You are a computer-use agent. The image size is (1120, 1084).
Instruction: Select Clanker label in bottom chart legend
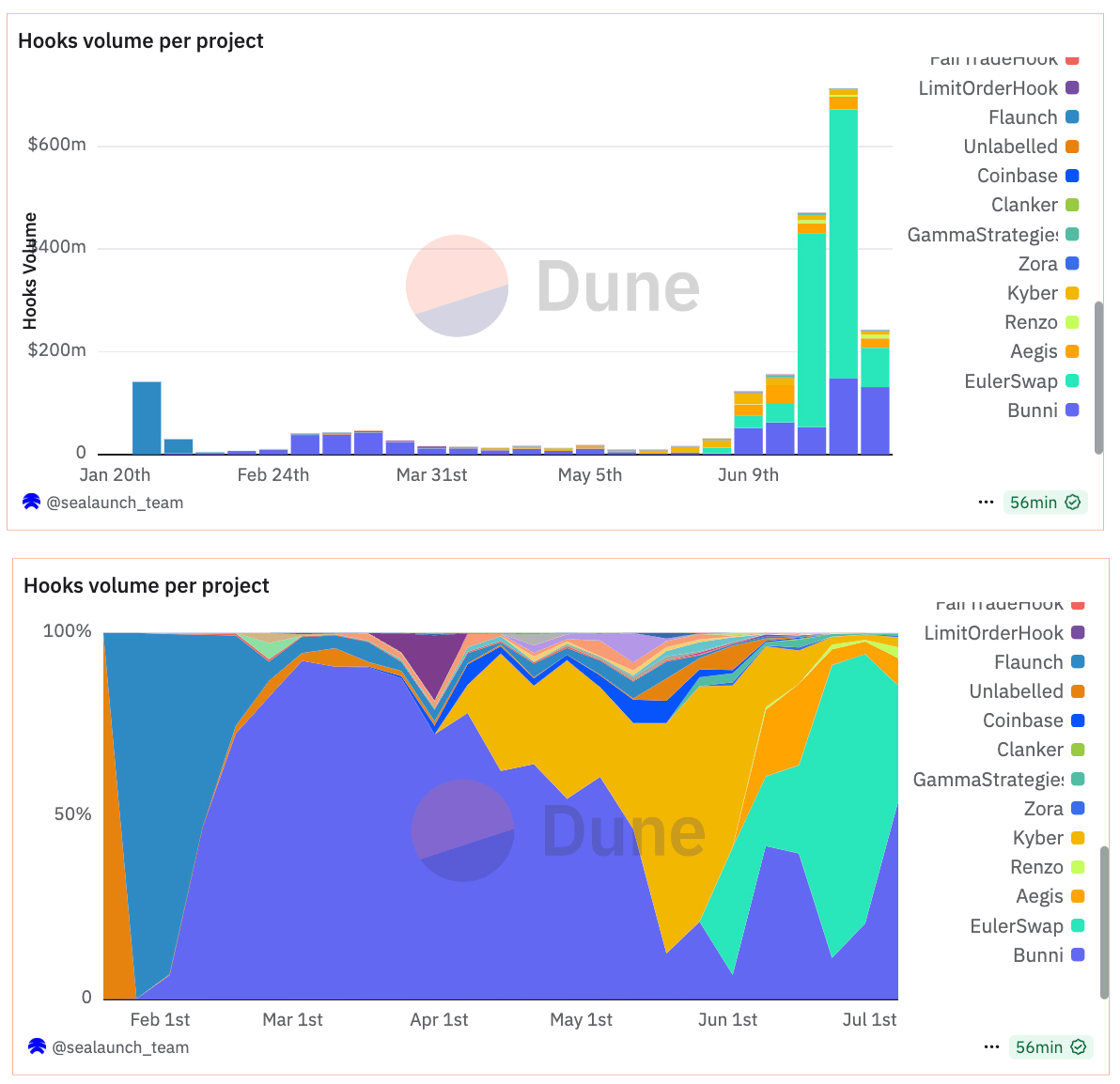tap(1030, 750)
